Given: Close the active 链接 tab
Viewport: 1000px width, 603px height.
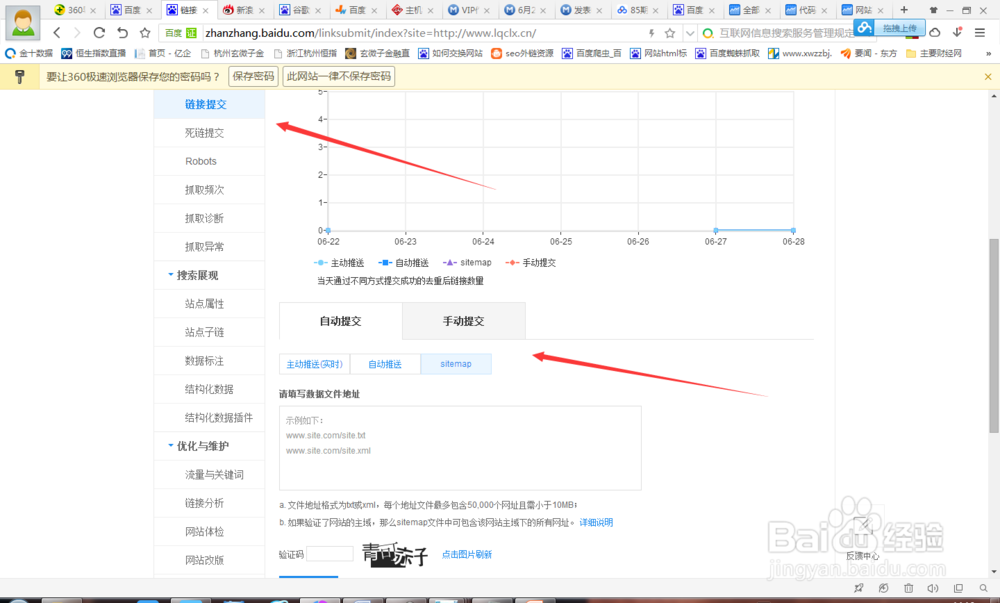Looking at the screenshot, I should coord(205,10).
